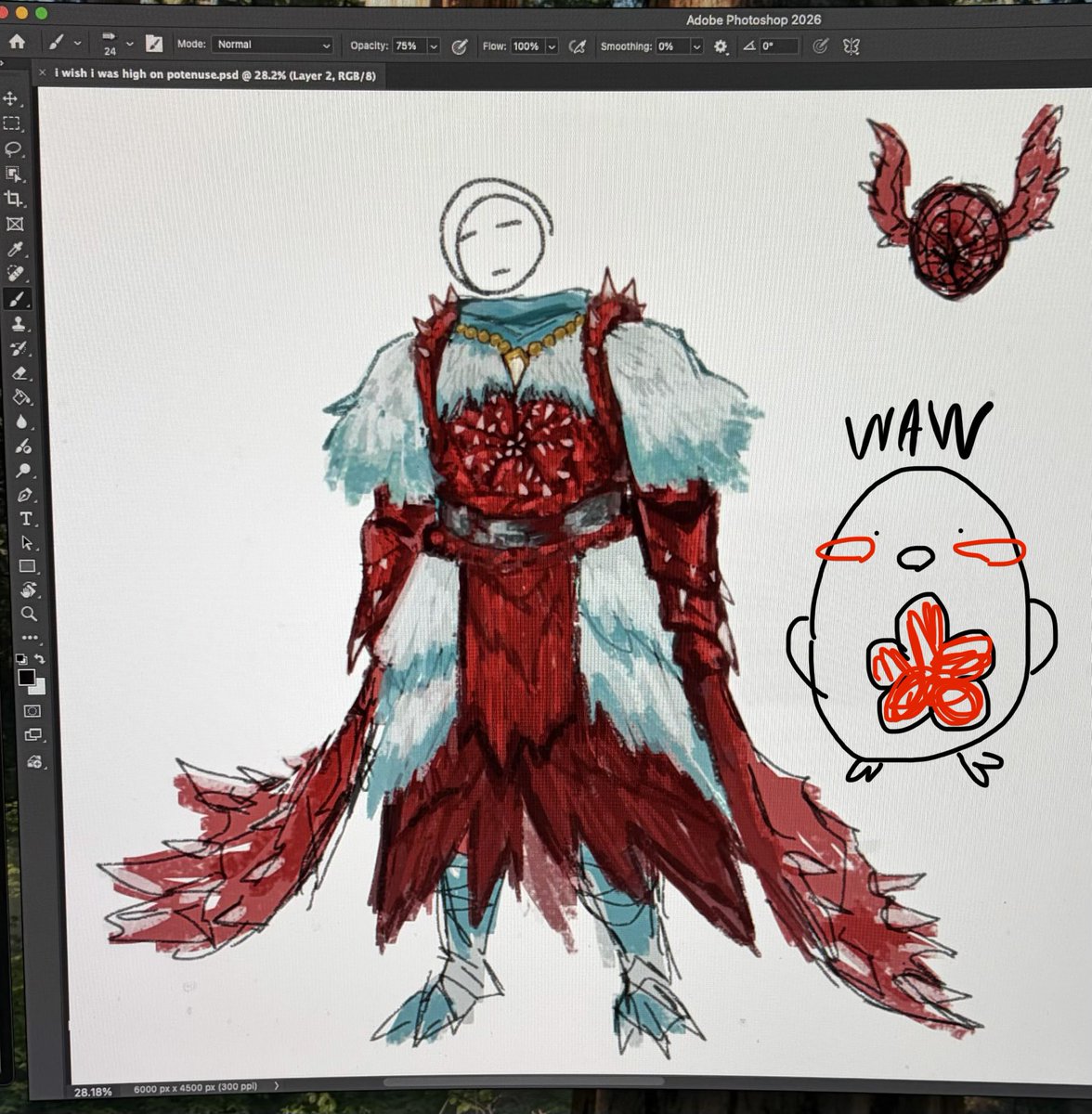
Task: Select the Move tool
Action: pos(12,98)
